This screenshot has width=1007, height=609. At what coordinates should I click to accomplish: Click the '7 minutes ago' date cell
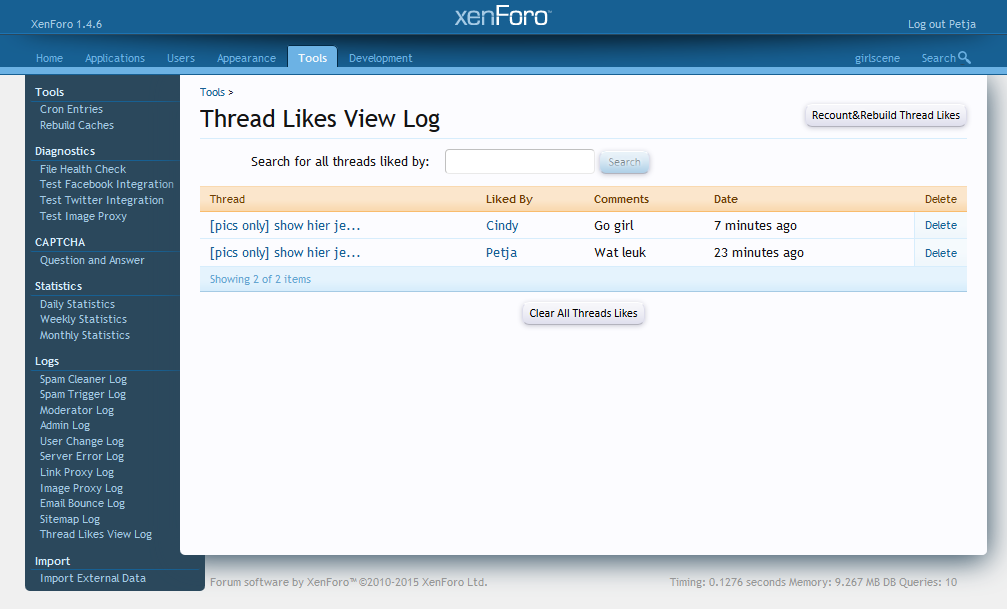click(x=755, y=225)
